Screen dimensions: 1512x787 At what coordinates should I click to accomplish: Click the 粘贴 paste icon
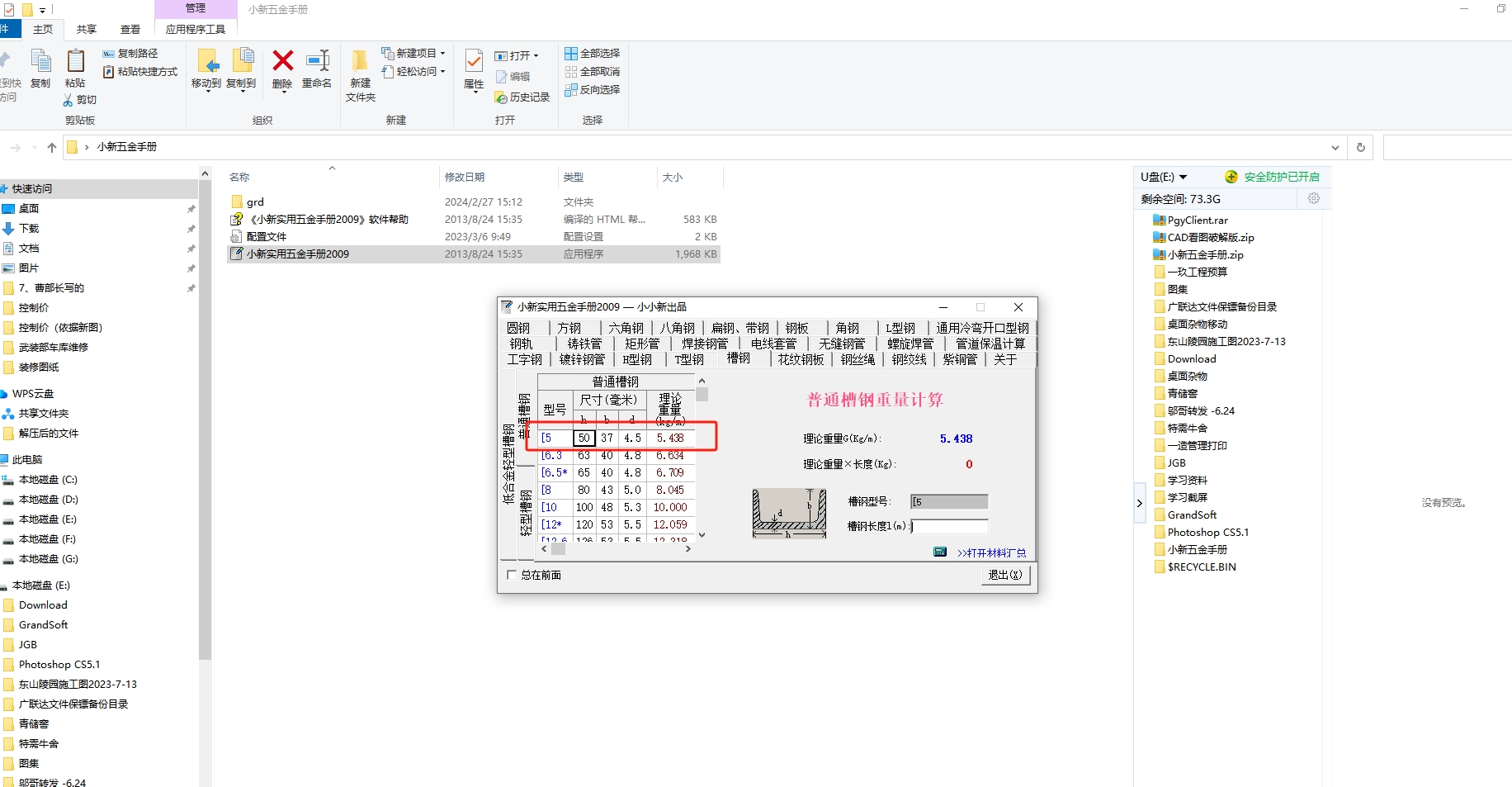pyautogui.click(x=75, y=60)
